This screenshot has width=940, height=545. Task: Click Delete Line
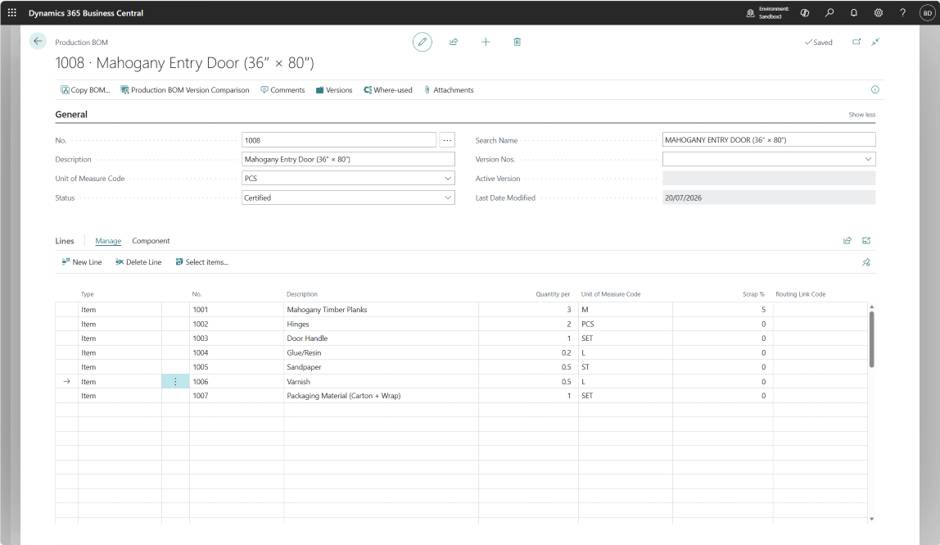(x=138, y=263)
